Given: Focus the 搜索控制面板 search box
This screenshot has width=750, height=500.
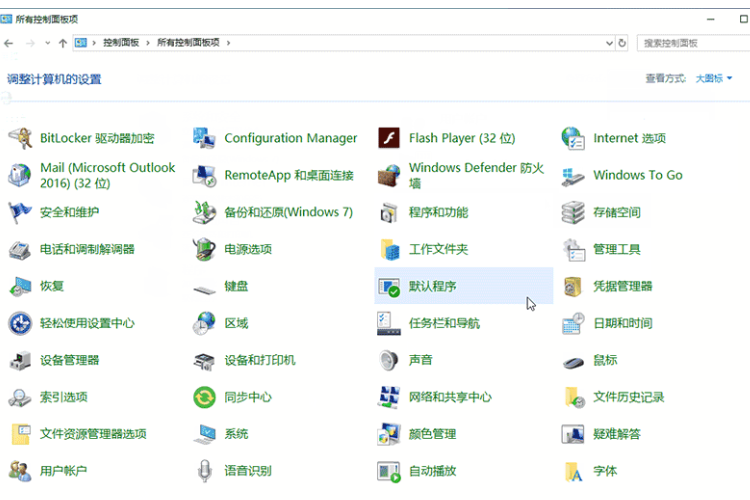Looking at the screenshot, I should [x=693, y=43].
